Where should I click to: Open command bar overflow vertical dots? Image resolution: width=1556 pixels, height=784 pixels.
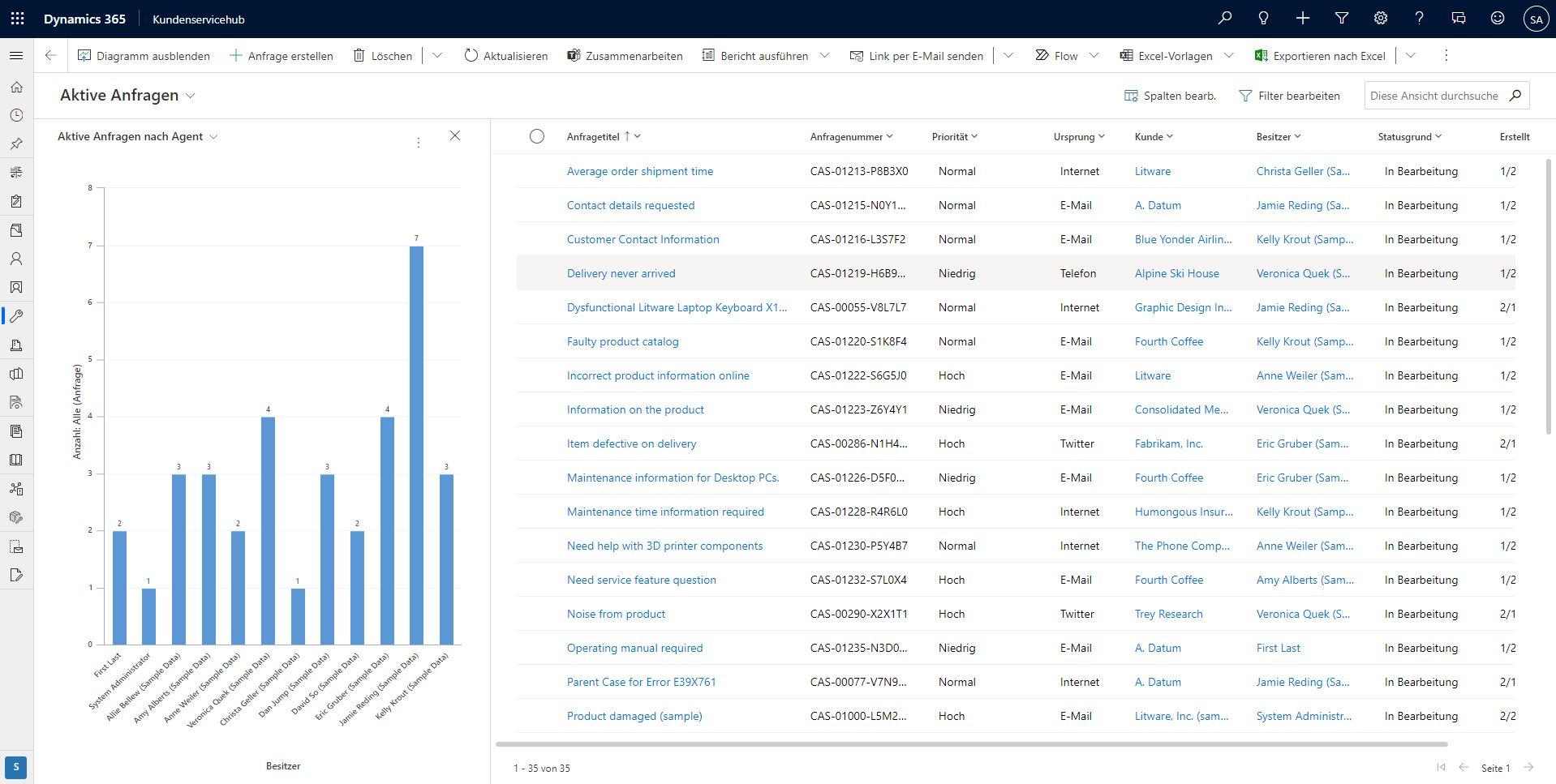pos(1446,55)
